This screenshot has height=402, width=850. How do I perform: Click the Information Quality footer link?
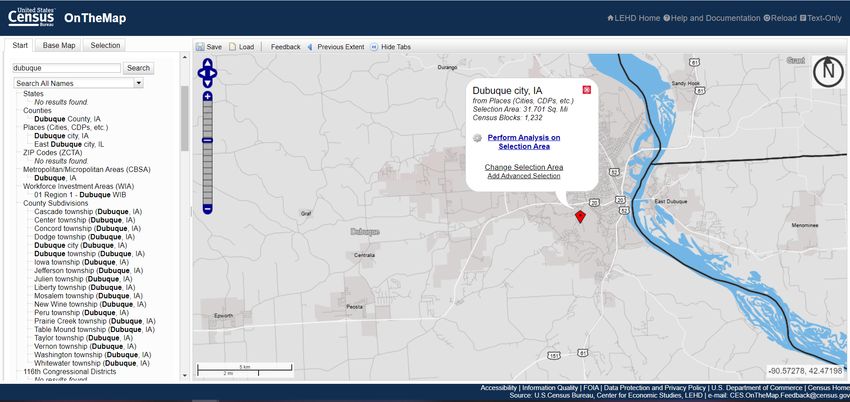tap(550, 388)
